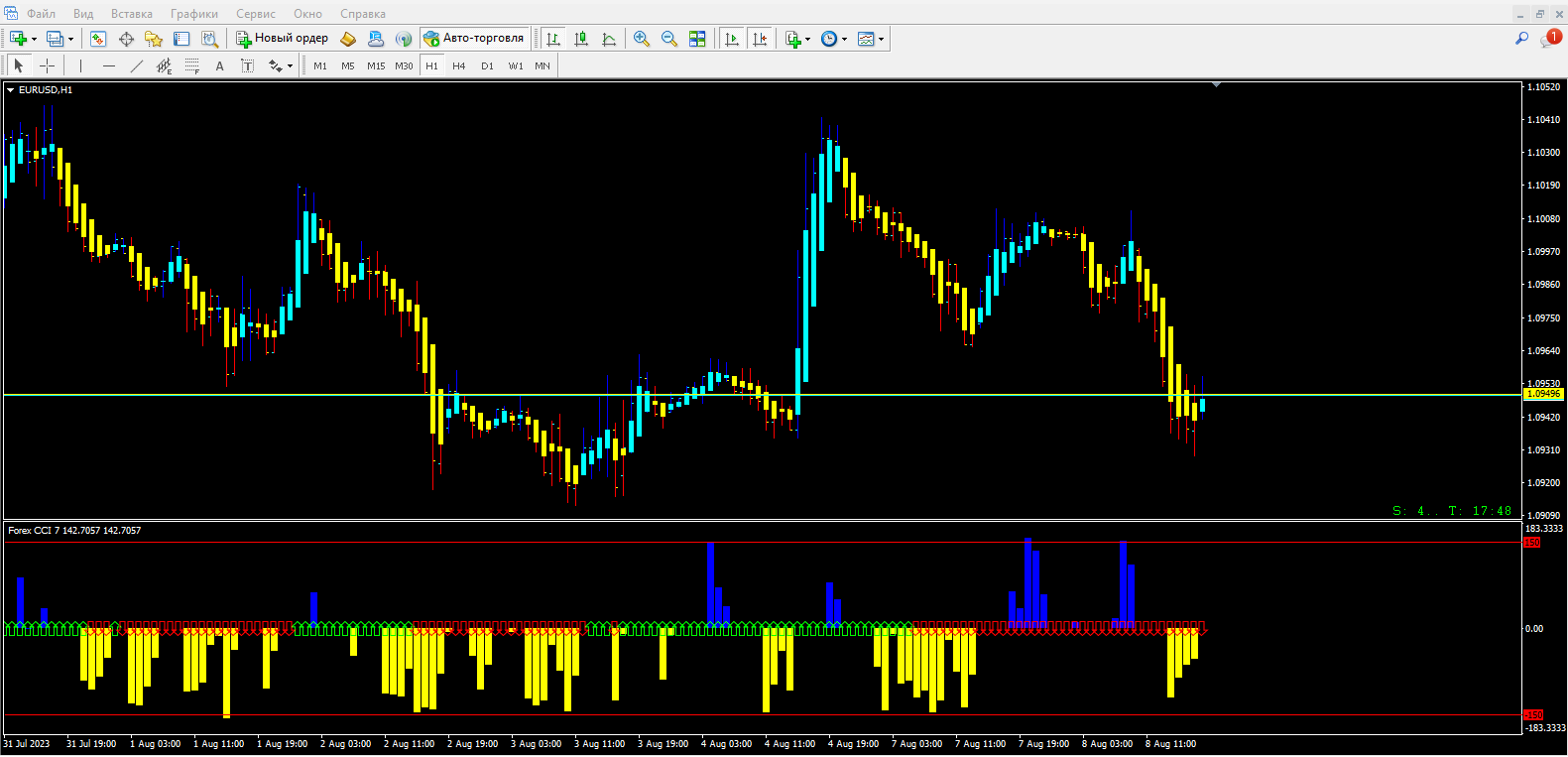Open the Графики menu
The width and height of the screenshot is (1568, 757).
(x=193, y=14)
